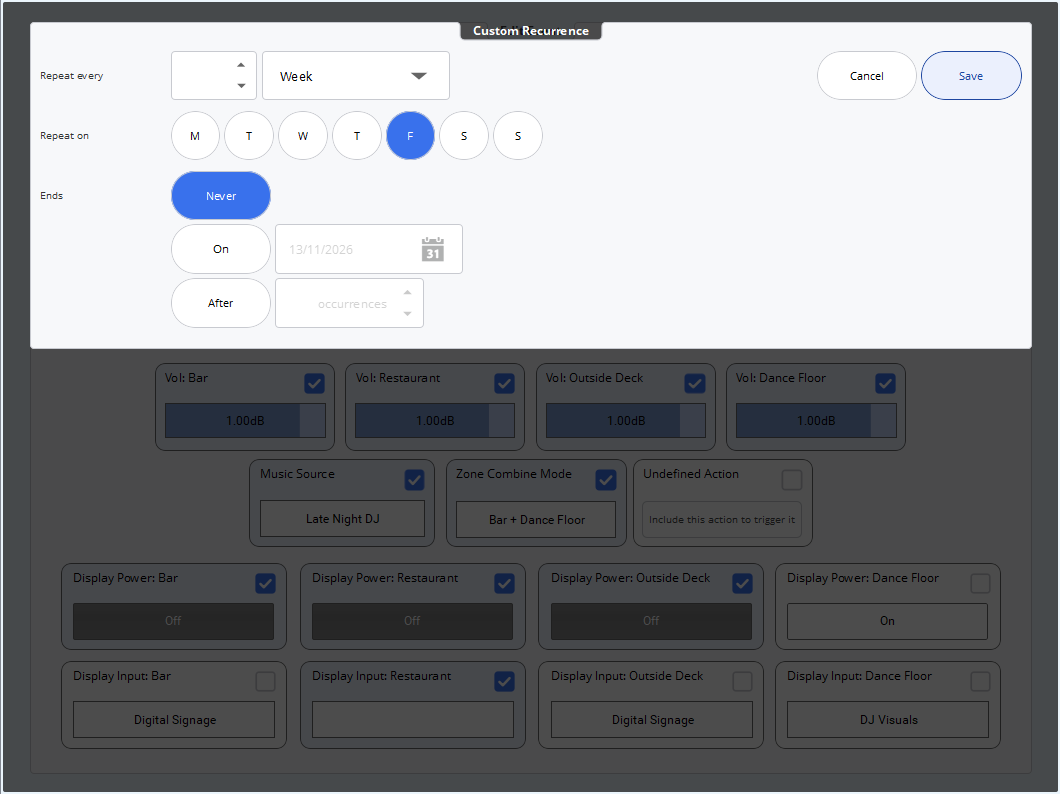1060x794 pixels.
Task: Open the Week frequency dropdown
Action: pos(356,76)
